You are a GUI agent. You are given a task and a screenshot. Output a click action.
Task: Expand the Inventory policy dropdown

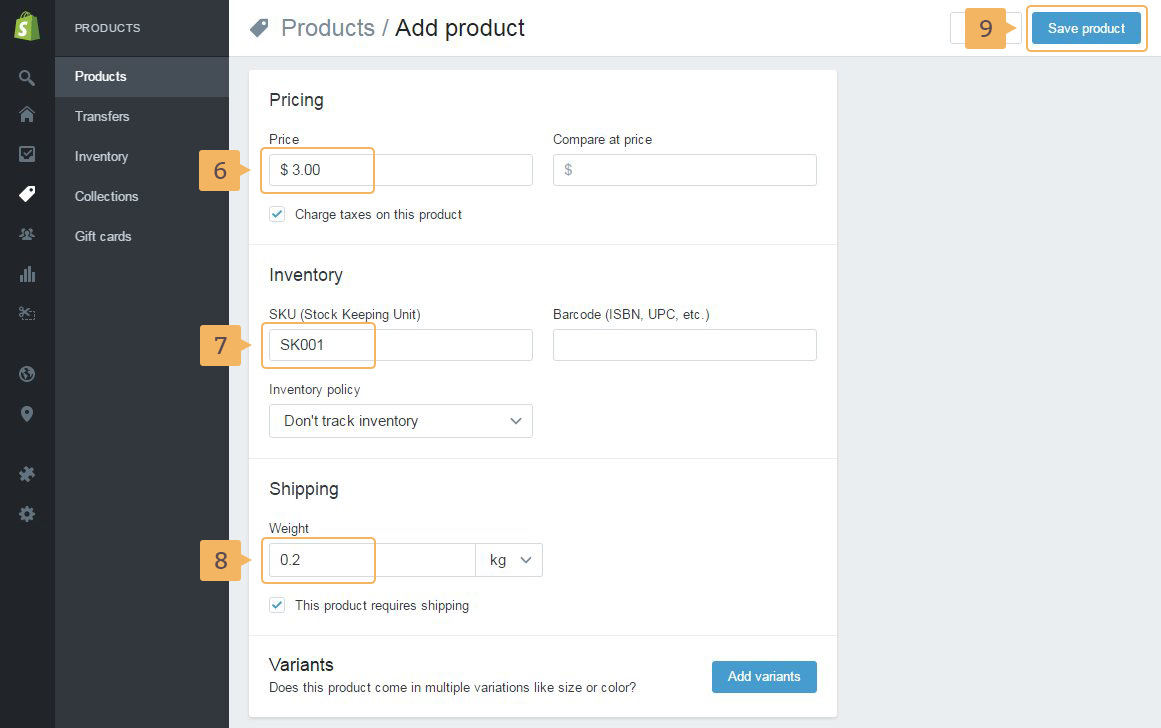pyautogui.click(x=400, y=421)
